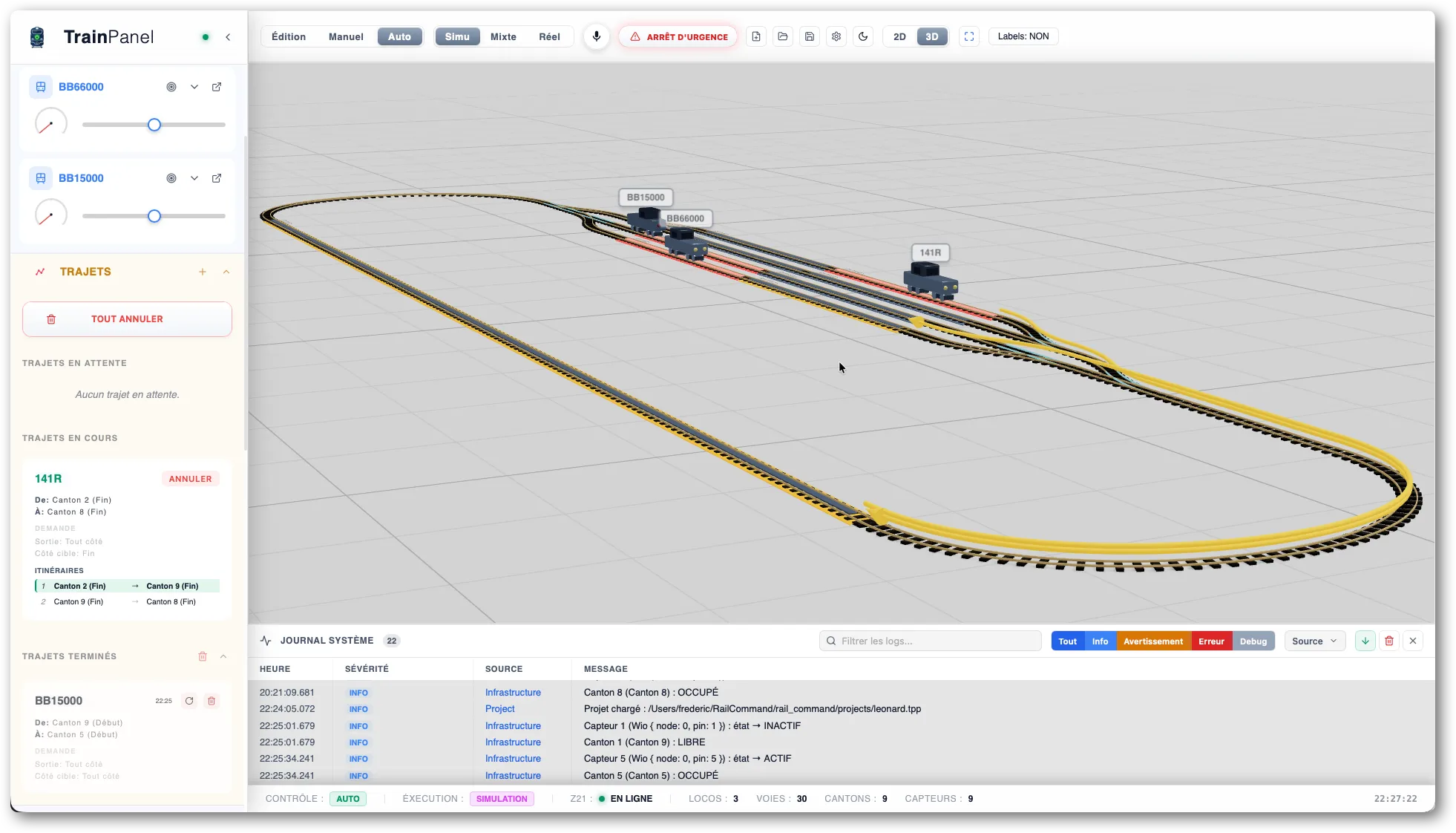Click the ARRÊT D'URGENCE button
Image resolution: width=1456 pixels, height=833 pixels.
[678, 36]
